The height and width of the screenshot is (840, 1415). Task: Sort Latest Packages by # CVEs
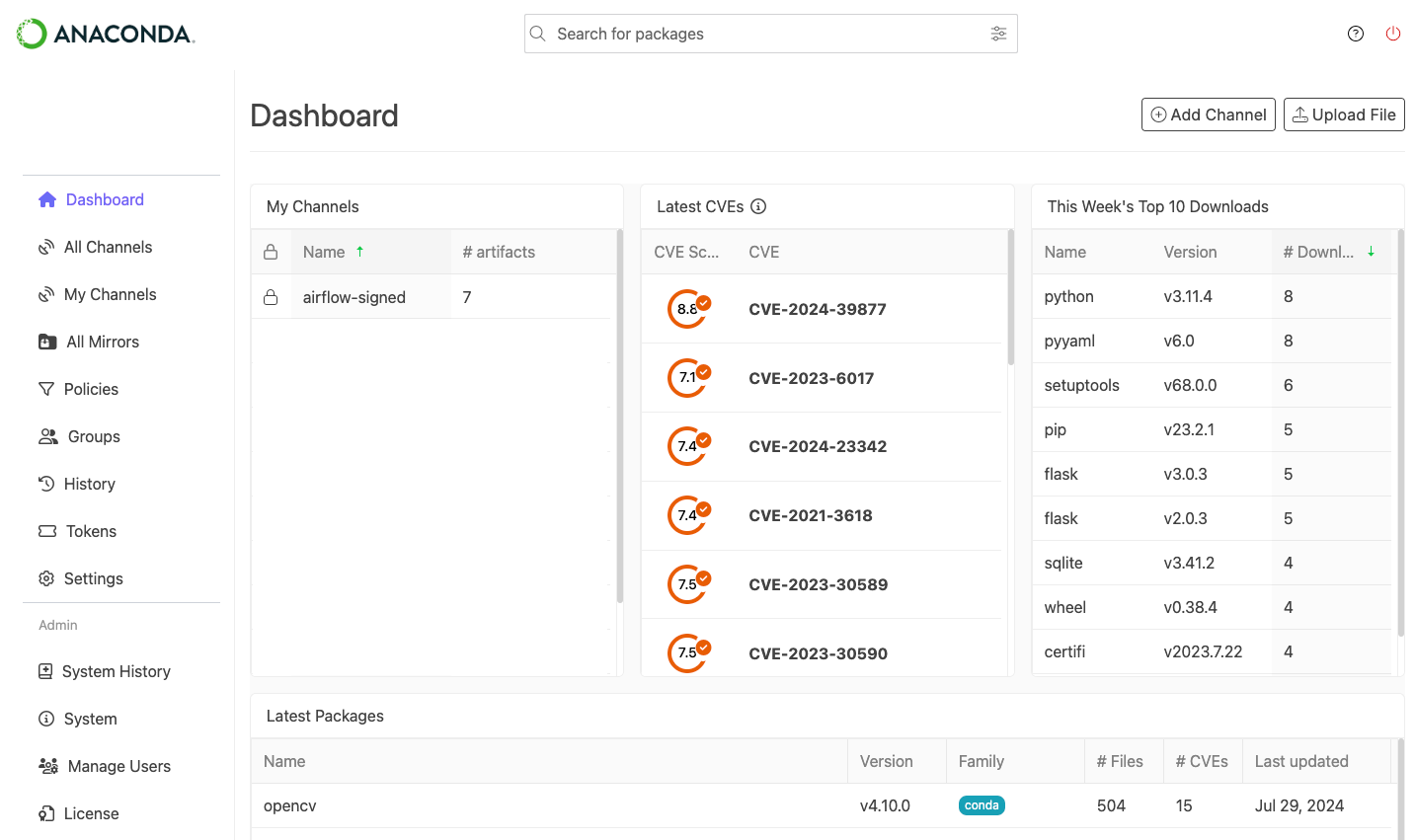click(x=1202, y=761)
